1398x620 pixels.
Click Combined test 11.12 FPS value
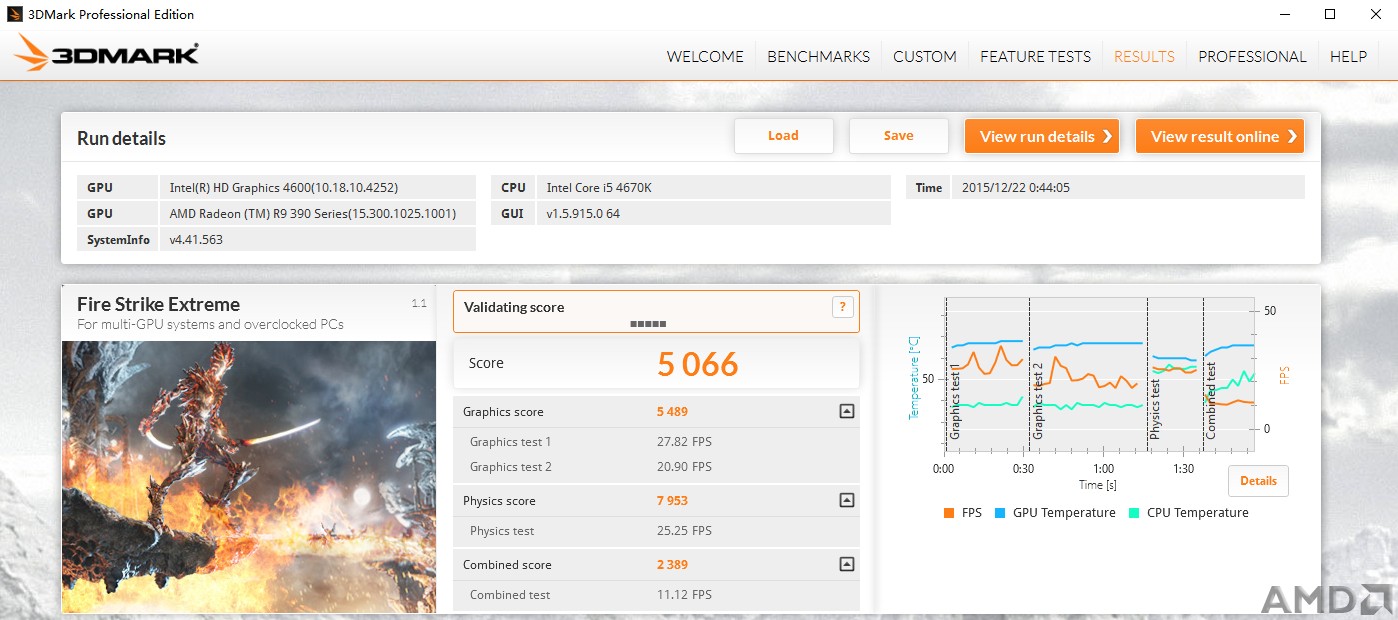point(684,595)
